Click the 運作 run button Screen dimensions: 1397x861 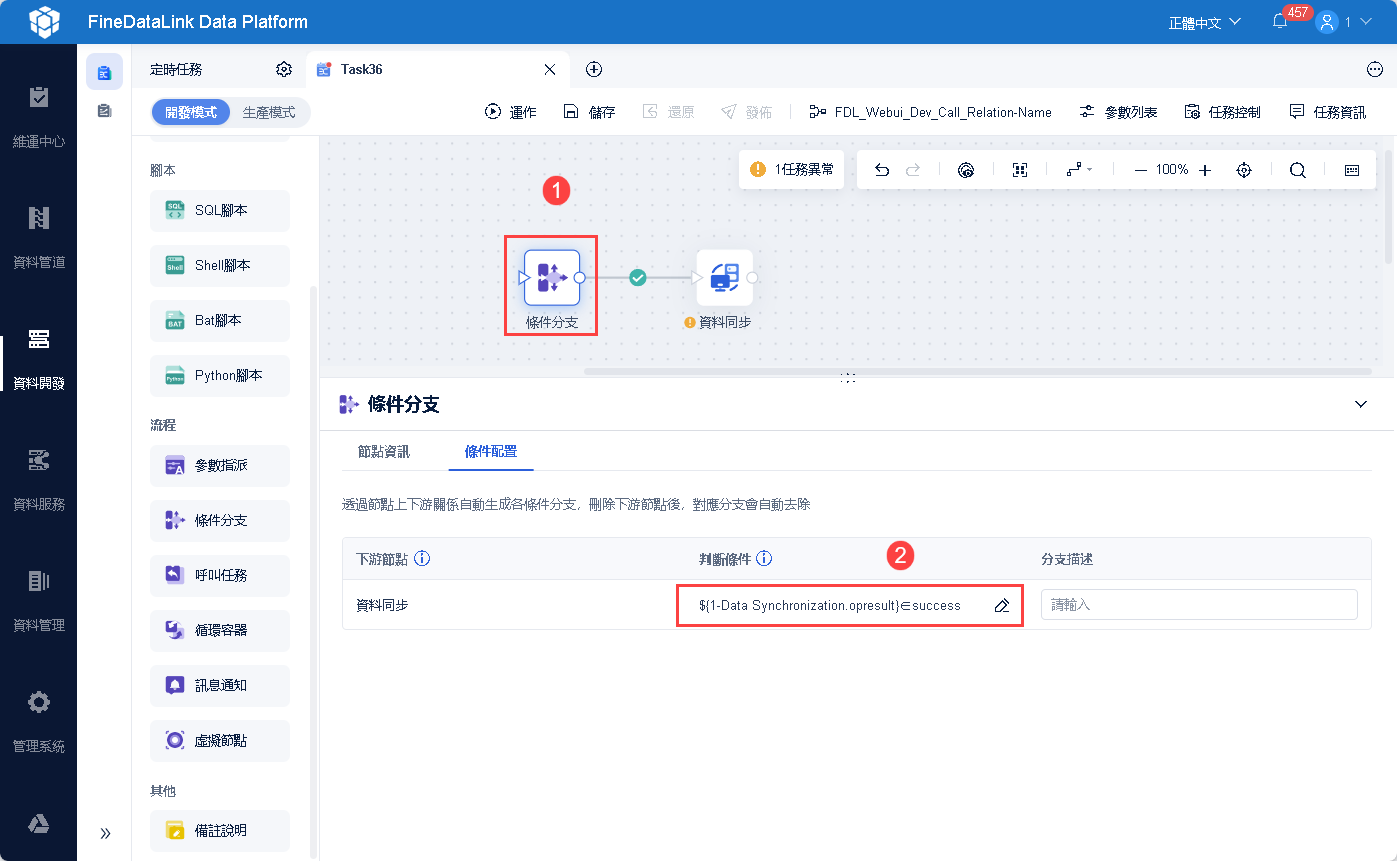coord(511,112)
